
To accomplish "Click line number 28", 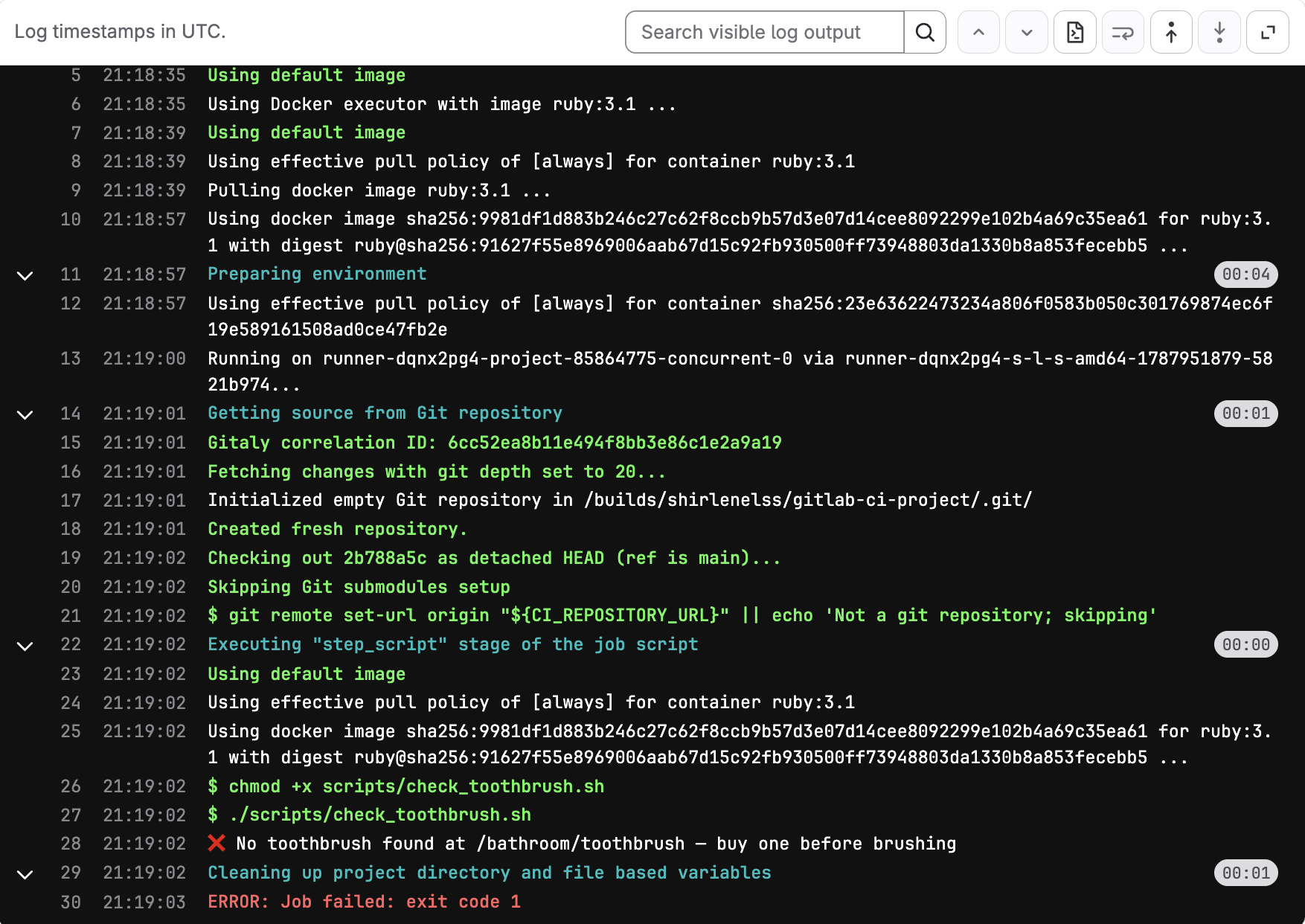I will [x=71, y=844].
